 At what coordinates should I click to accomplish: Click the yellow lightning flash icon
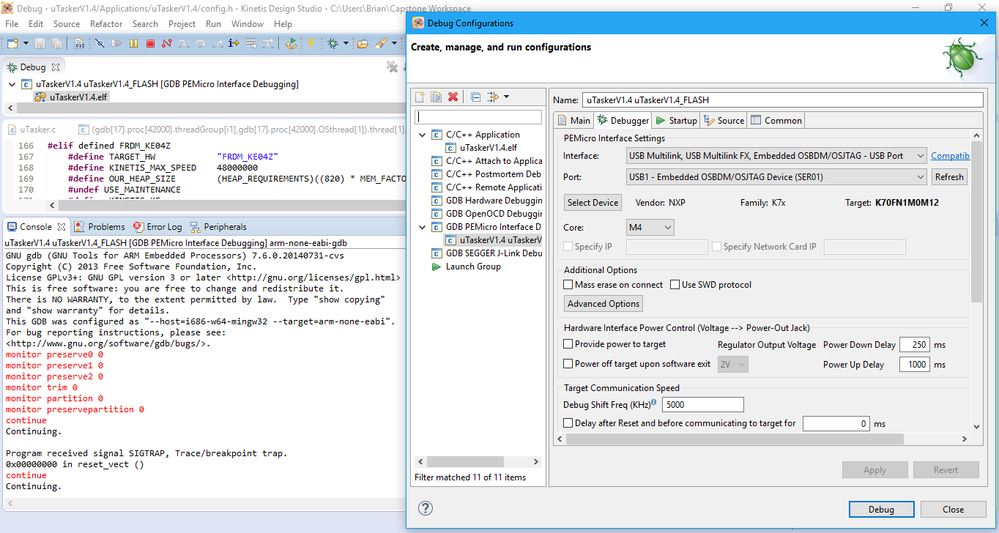coord(311,43)
